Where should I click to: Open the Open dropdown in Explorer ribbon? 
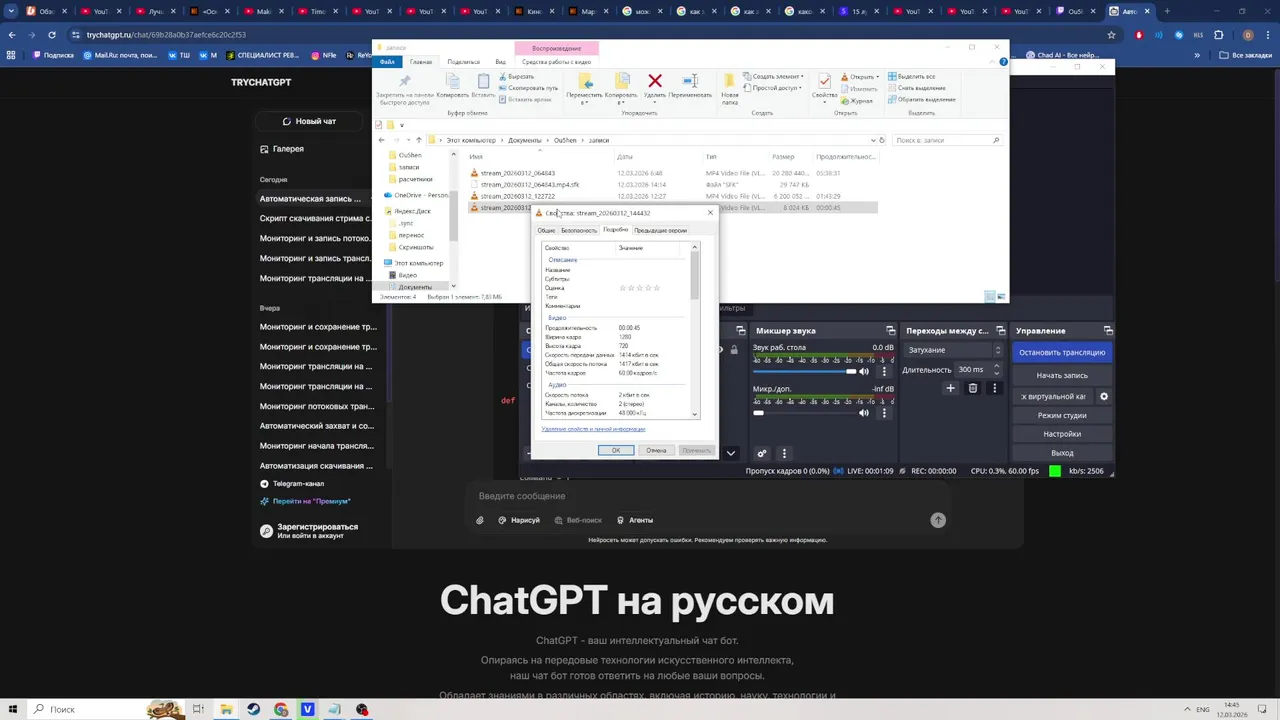click(x=859, y=76)
